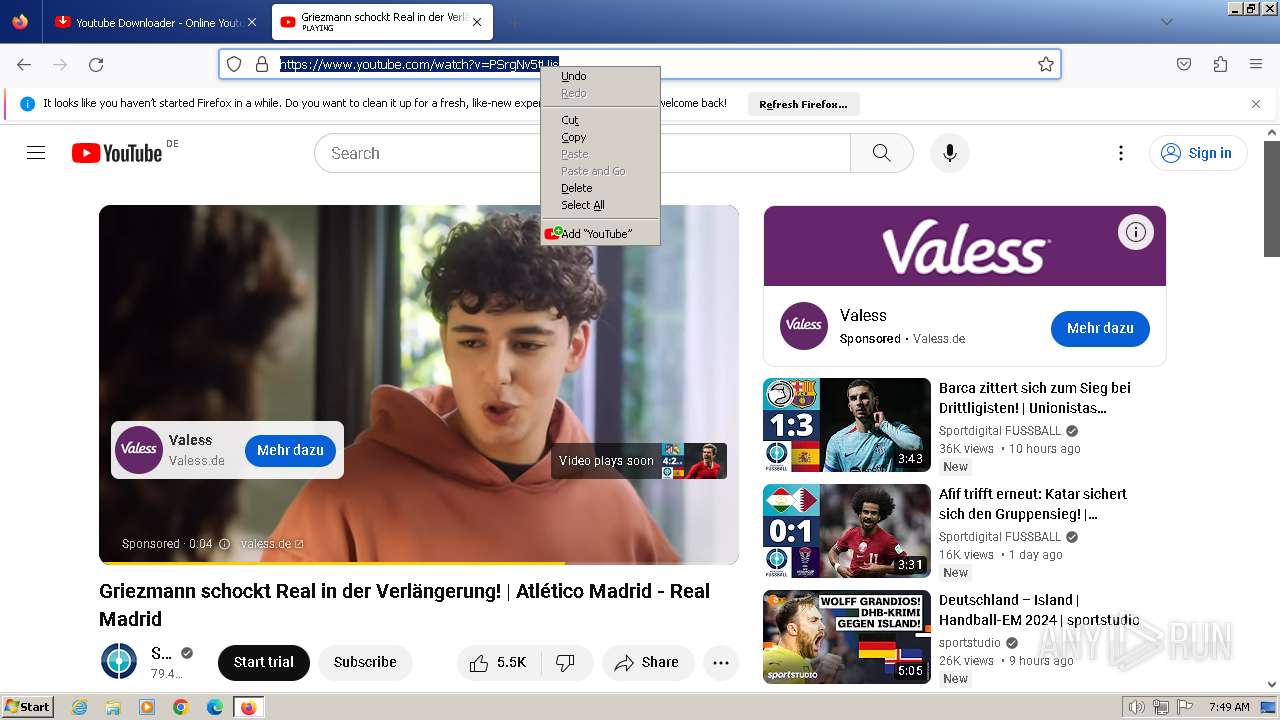Open Deutschland – Island handball thumbnail
1280x720 pixels.
(847, 637)
